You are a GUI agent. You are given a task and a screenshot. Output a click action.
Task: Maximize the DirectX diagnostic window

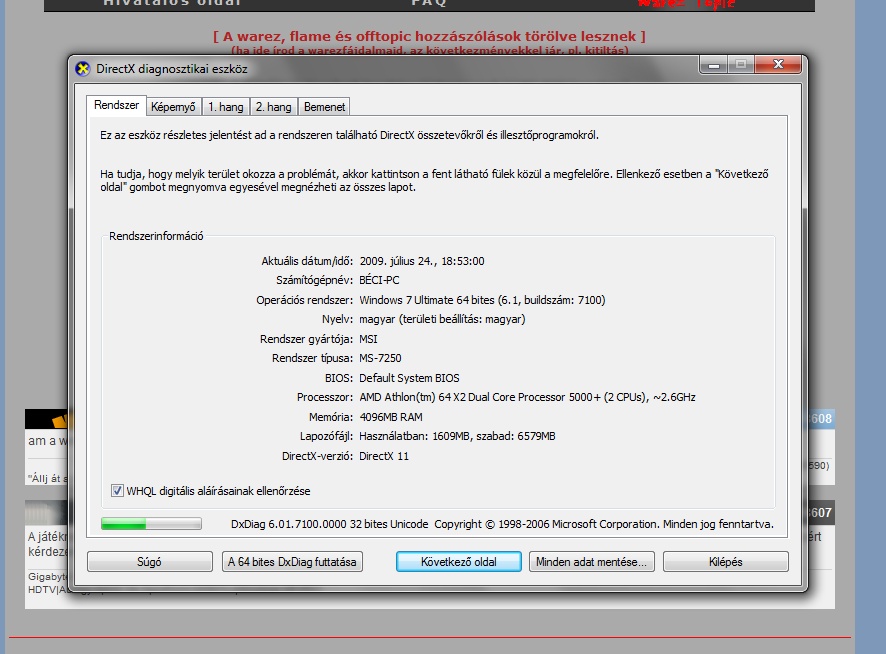[x=741, y=65]
